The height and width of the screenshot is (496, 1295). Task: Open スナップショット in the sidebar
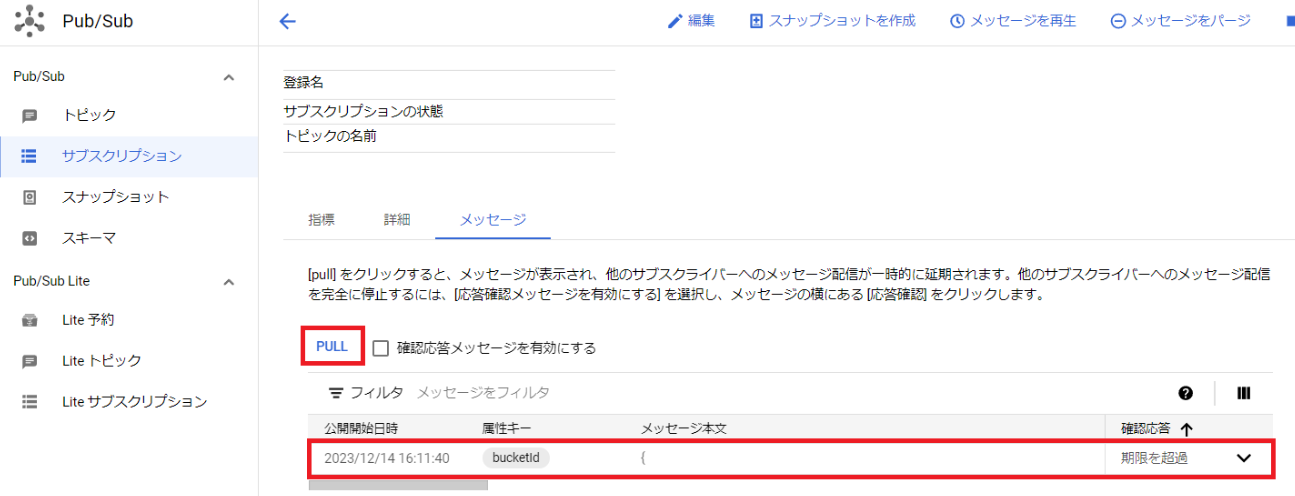pos(115,197)
